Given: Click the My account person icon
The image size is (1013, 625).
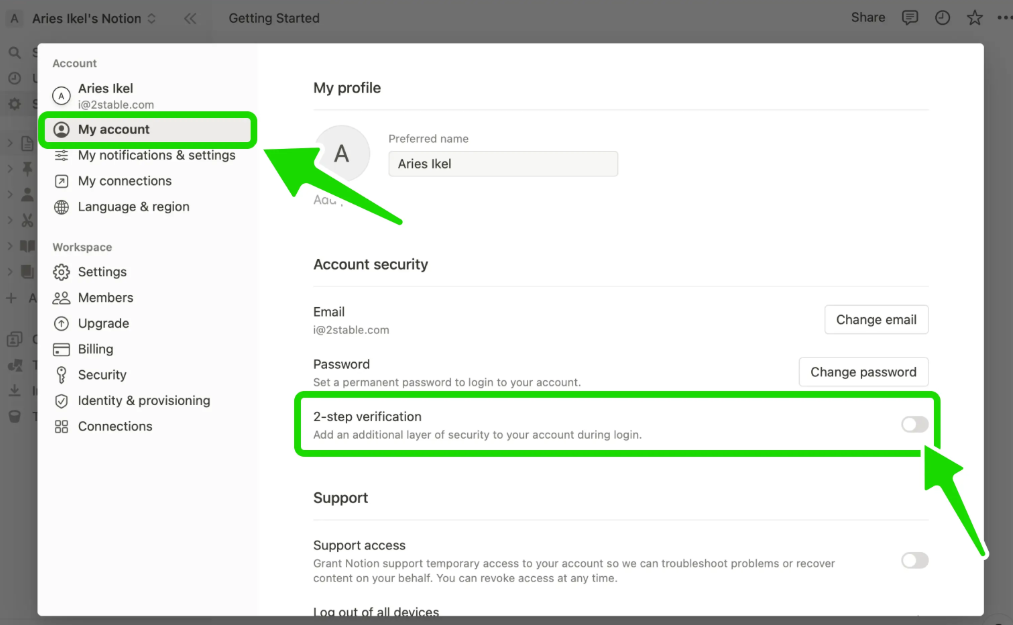Looking at the screenshot, I should pos(61,130).
